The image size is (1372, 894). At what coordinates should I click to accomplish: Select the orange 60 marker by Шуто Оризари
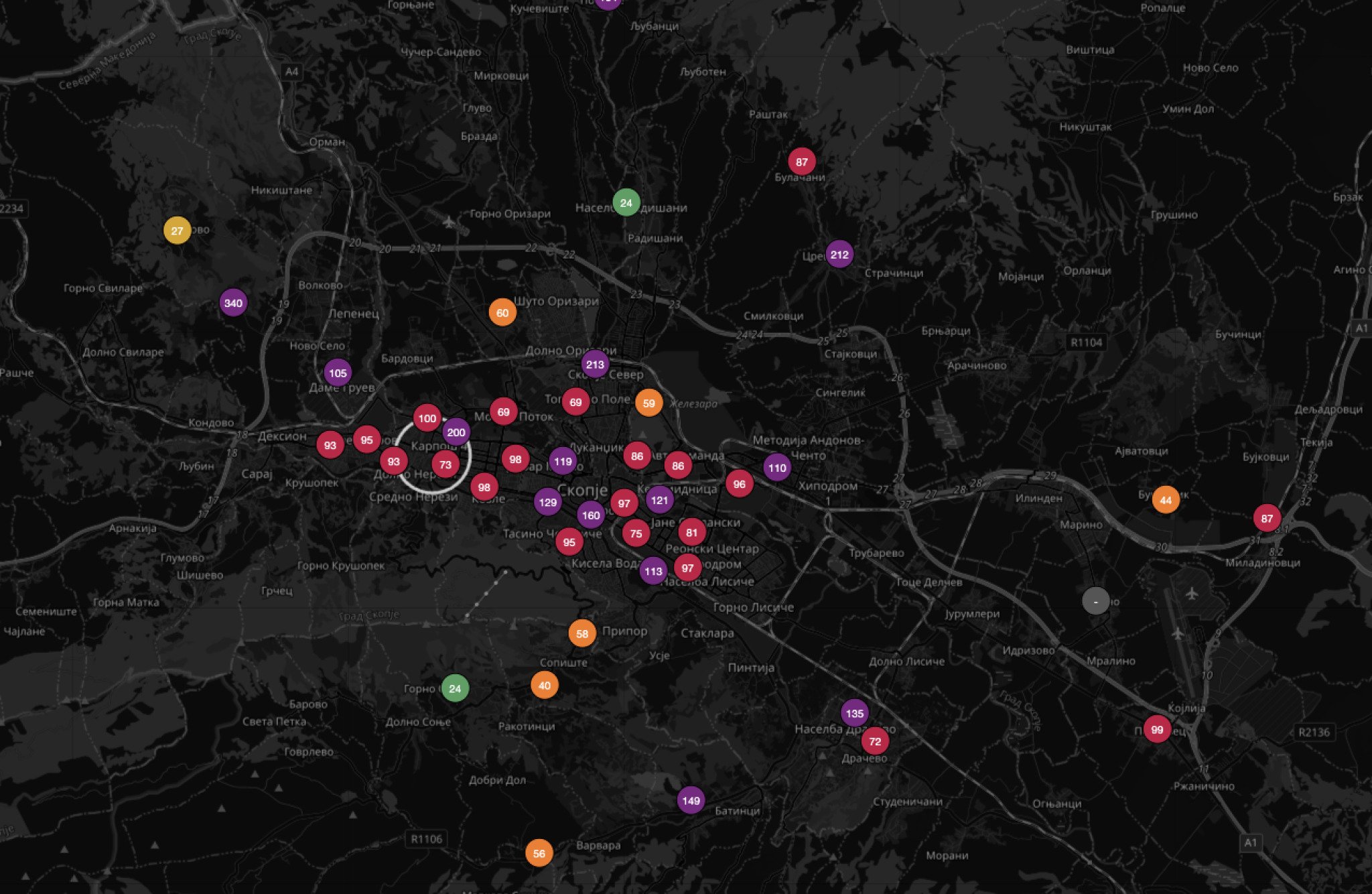click(x=502, y=312)
